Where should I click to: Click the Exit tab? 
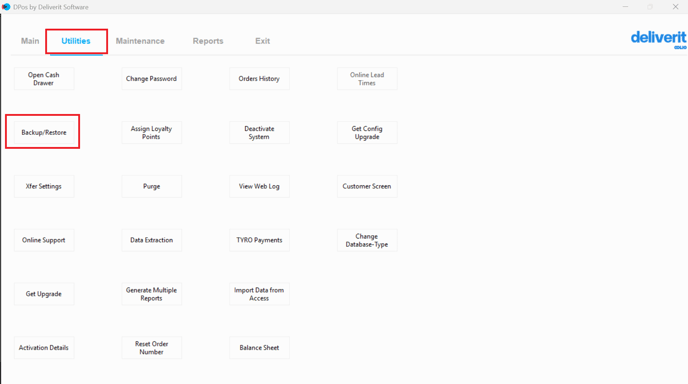coord(262,41)
